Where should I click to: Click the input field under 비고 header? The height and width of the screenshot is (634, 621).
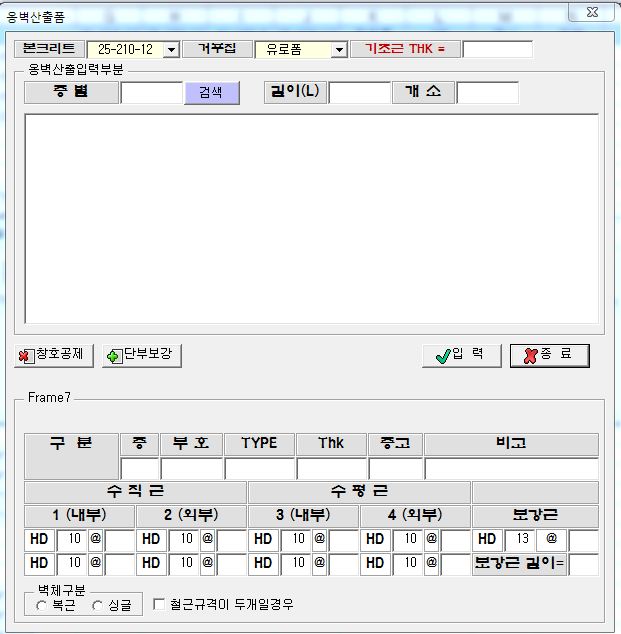[x=511, y=469]
